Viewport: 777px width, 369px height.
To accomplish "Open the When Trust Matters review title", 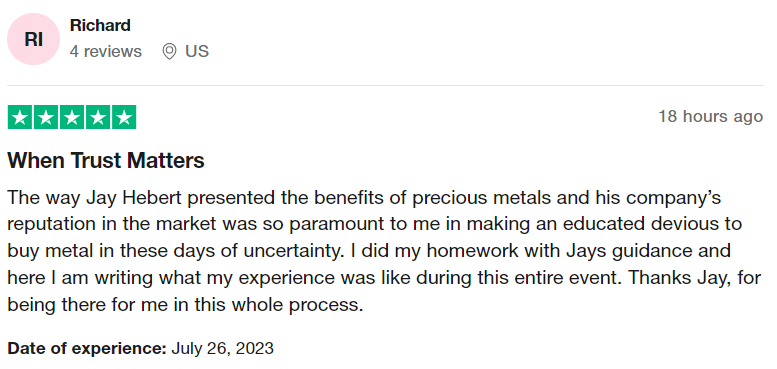I will 106,160.
